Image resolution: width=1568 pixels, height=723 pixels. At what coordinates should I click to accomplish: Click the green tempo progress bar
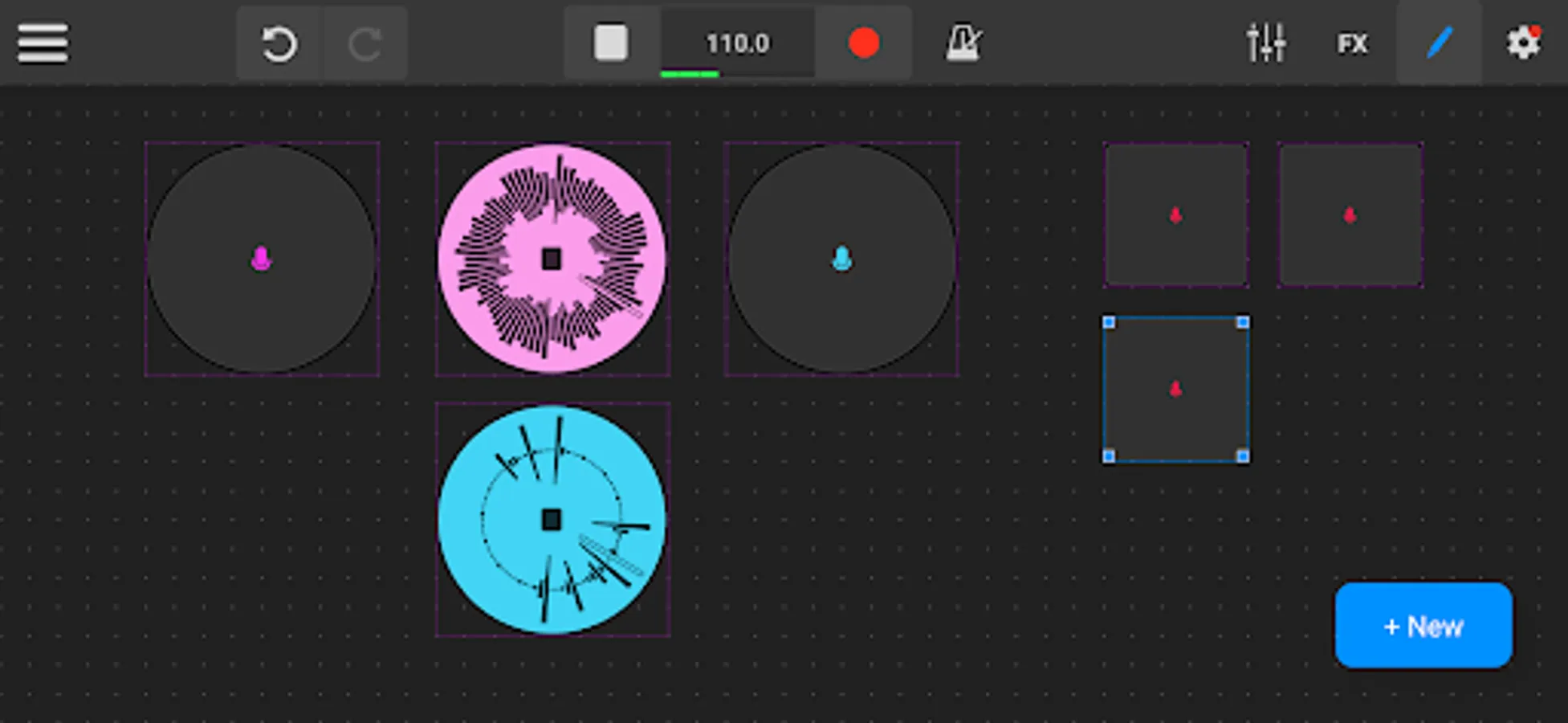click(689, 73)
